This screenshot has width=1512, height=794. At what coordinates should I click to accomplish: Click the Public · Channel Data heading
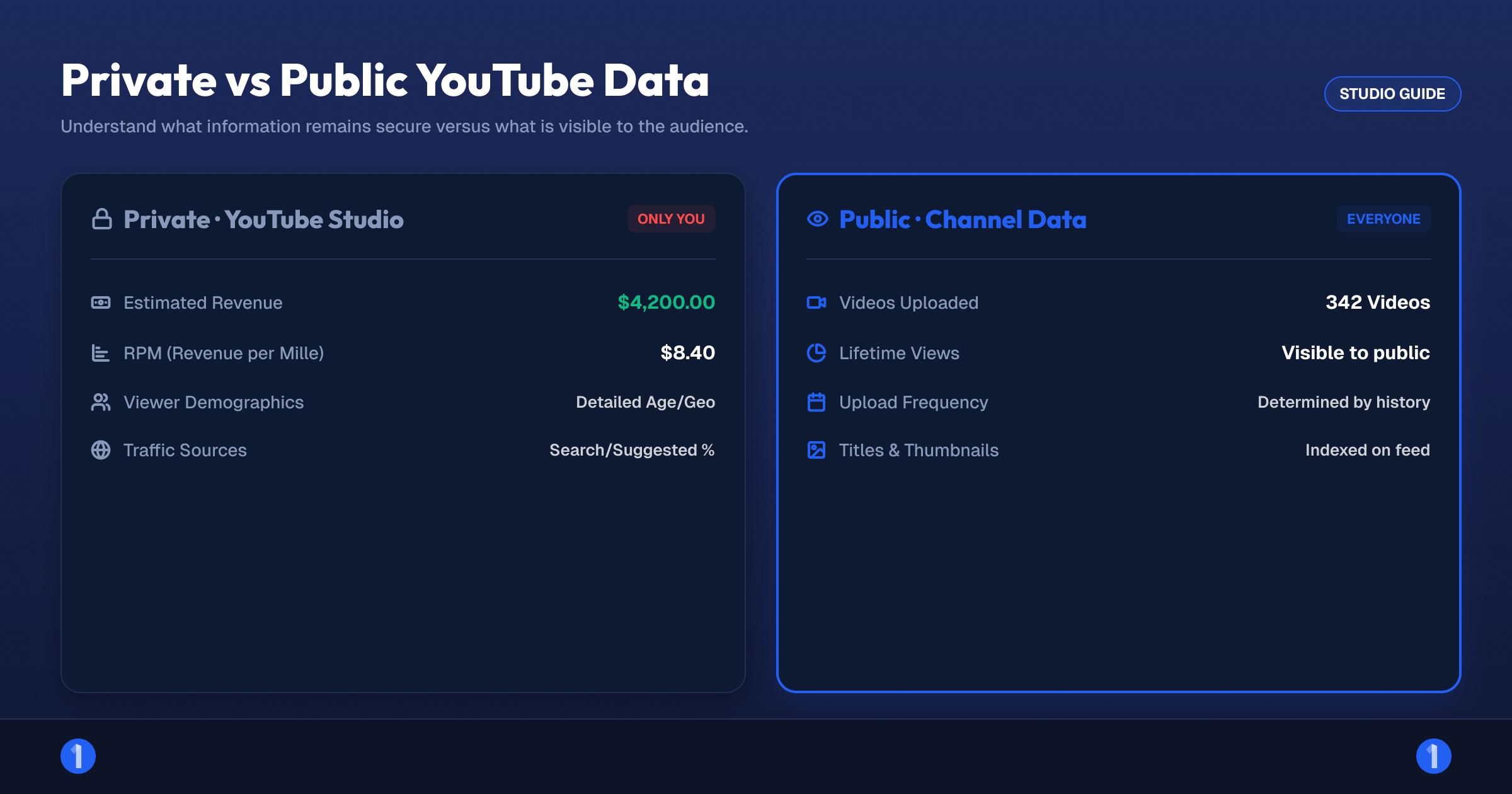963,219
